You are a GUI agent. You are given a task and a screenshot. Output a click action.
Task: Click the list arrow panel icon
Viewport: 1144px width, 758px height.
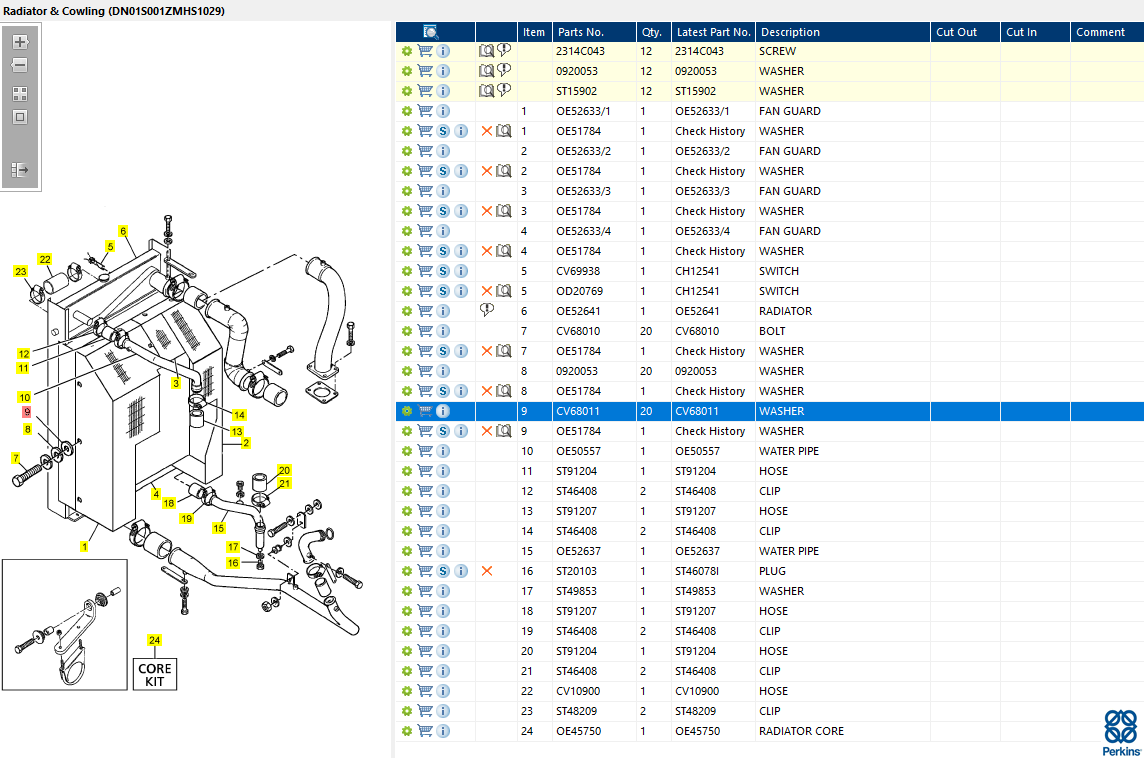pyautogui.click(x=20, y=170)
